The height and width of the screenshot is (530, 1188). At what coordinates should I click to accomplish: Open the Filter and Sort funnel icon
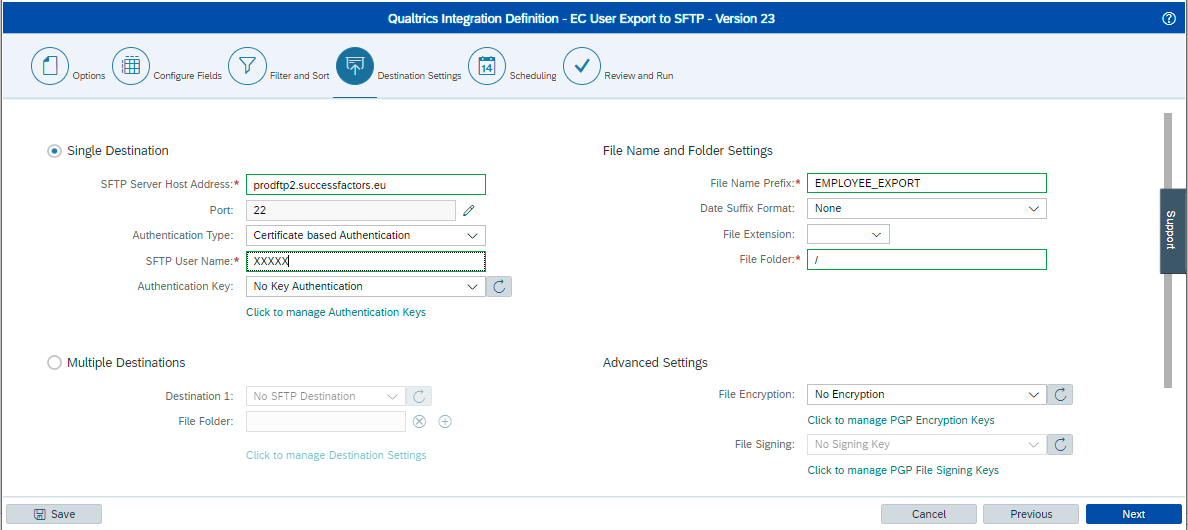click(x=247, y=66)
